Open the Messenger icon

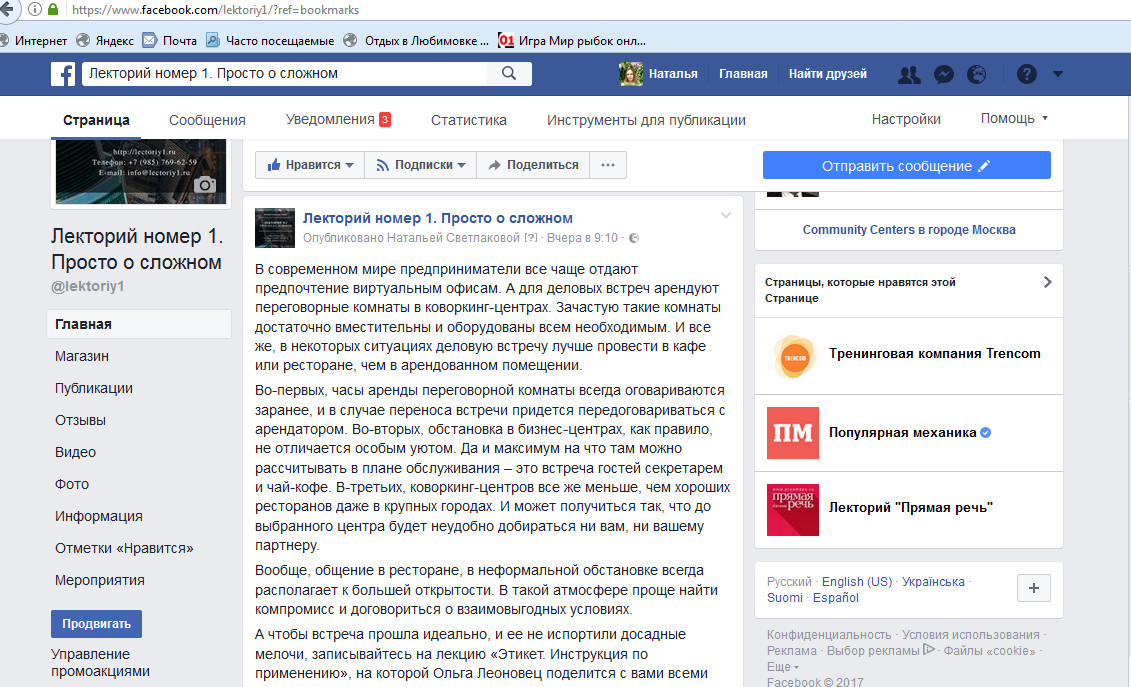pyautogui.click(x=943, y=74)
